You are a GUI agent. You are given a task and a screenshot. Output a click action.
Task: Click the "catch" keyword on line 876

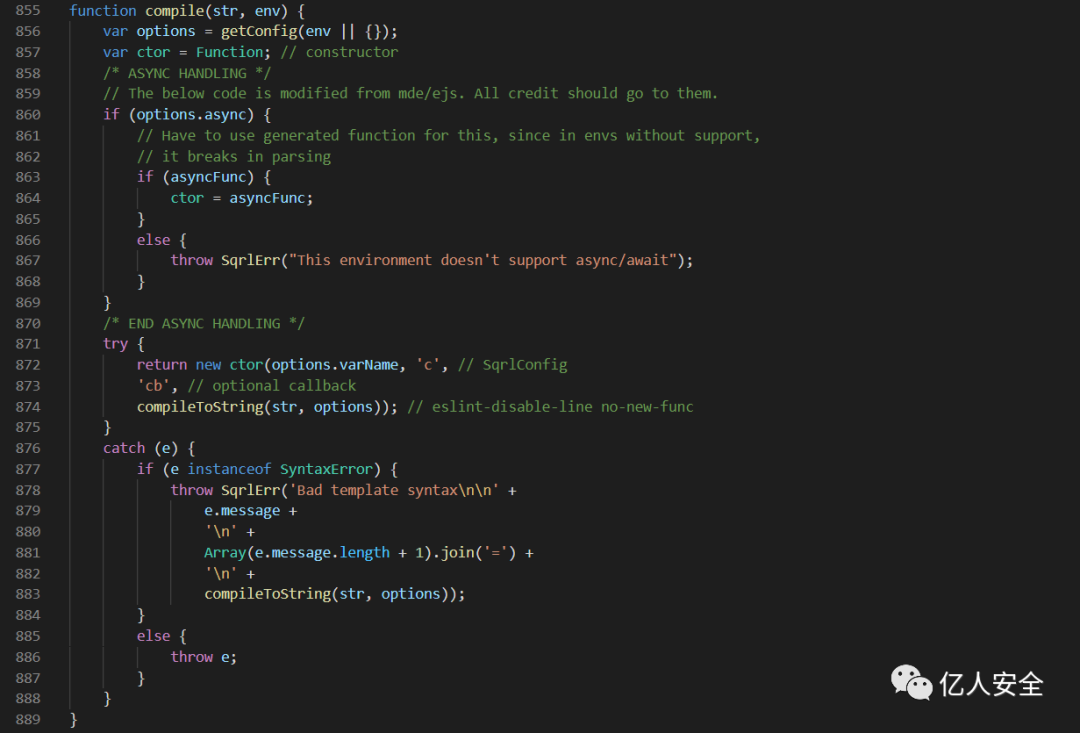pos(124,448)
